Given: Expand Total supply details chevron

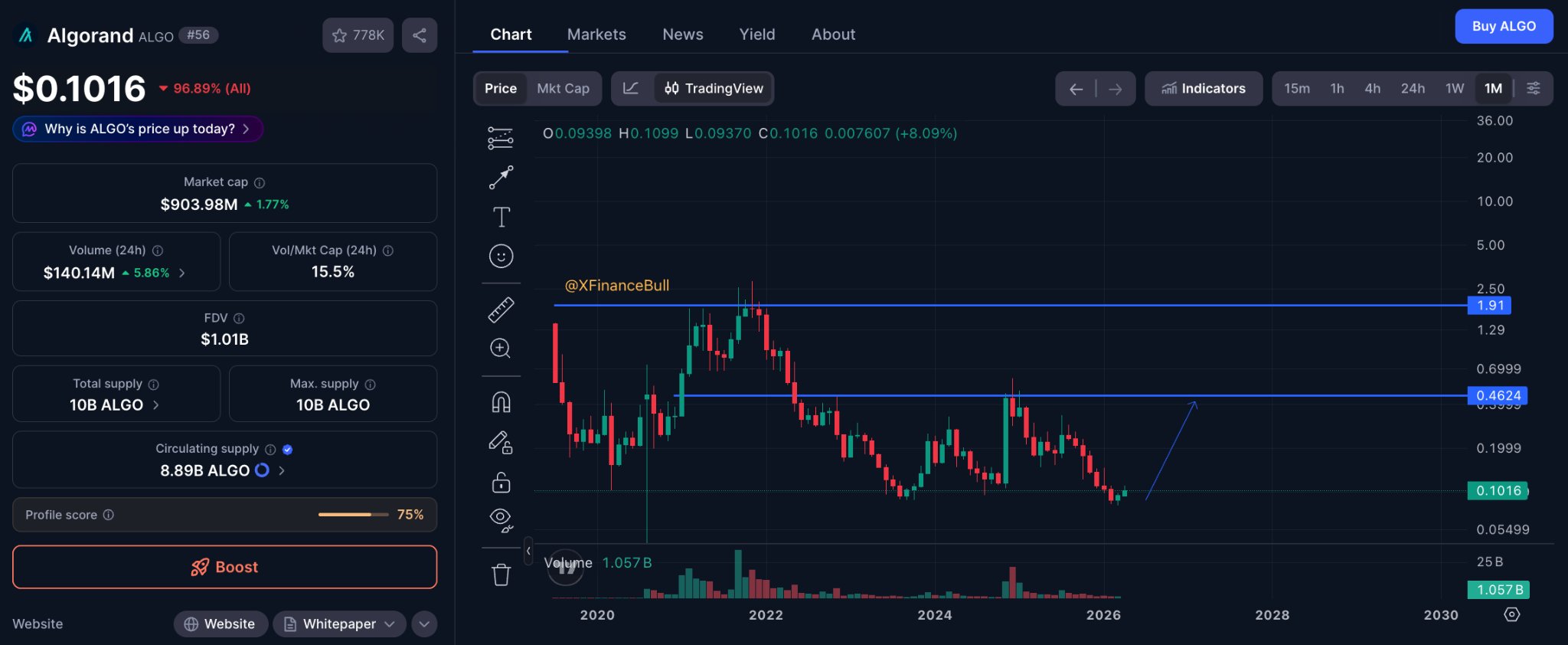Looking at the screenshot, I should (156, 405).
